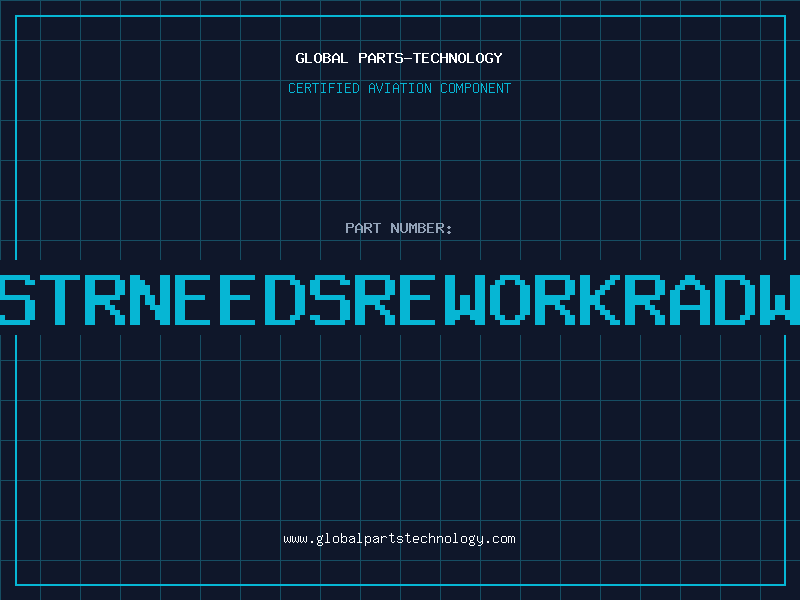Click the word COMPONENT in the subtitle
The image size is (800, 600).
coord(476,88)
